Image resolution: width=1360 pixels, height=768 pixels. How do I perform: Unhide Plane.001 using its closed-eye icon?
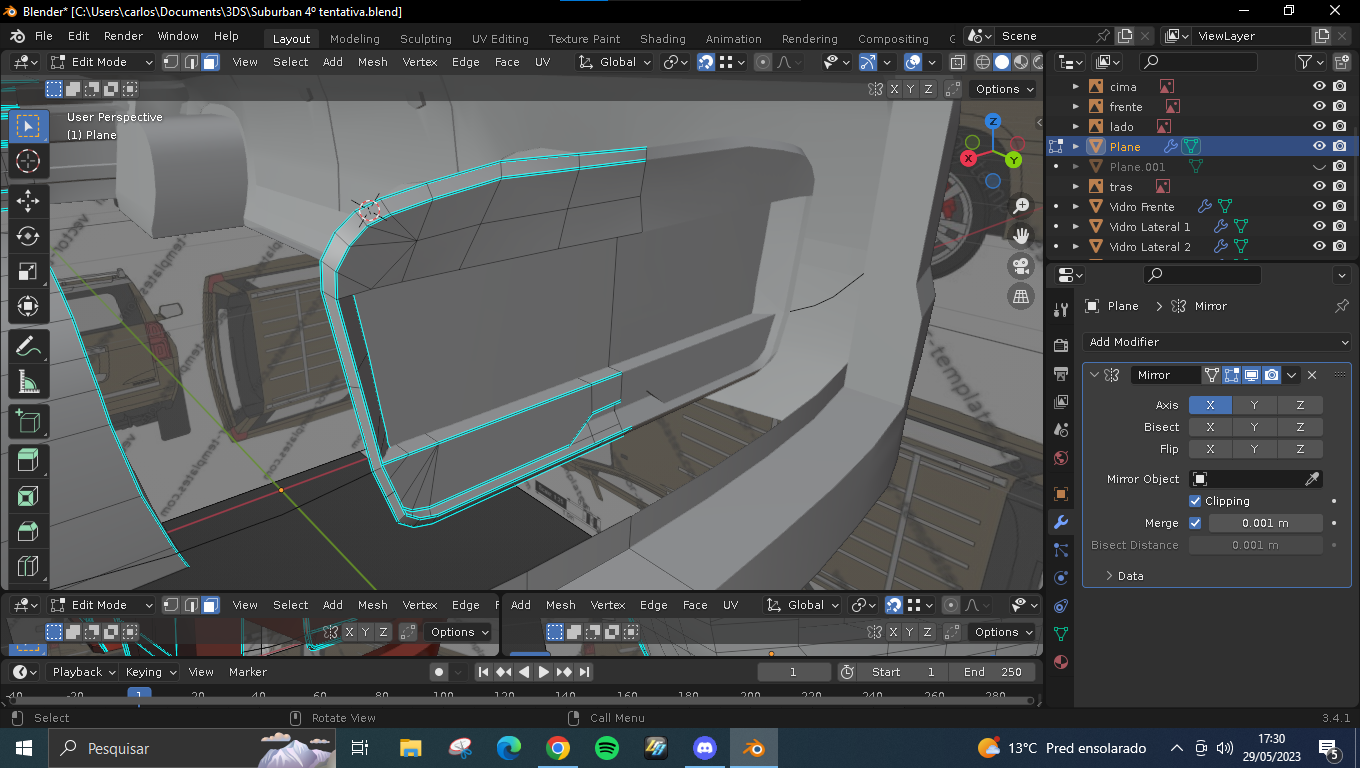(x=1319, y=167)
